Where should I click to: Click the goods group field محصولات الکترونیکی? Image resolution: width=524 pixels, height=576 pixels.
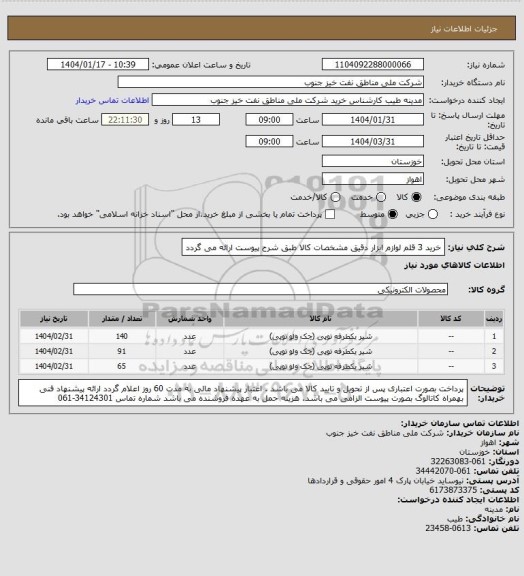[x=260, y=289]
